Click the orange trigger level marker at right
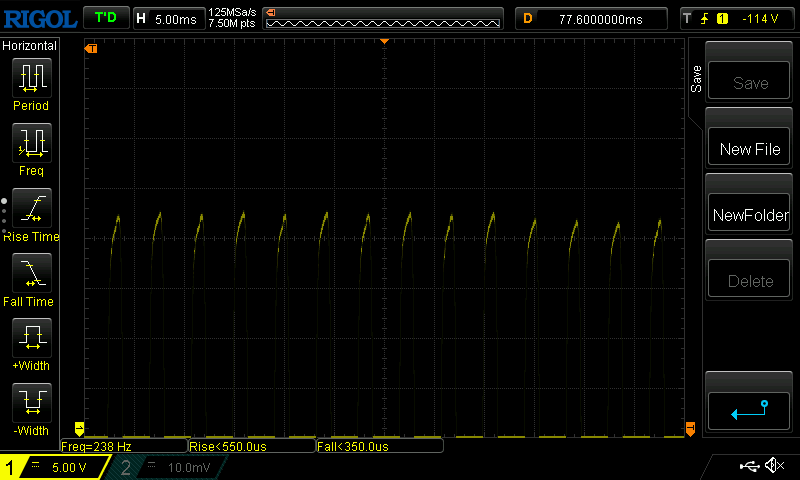This screenshot has width=800, height=480. point(690,428)
